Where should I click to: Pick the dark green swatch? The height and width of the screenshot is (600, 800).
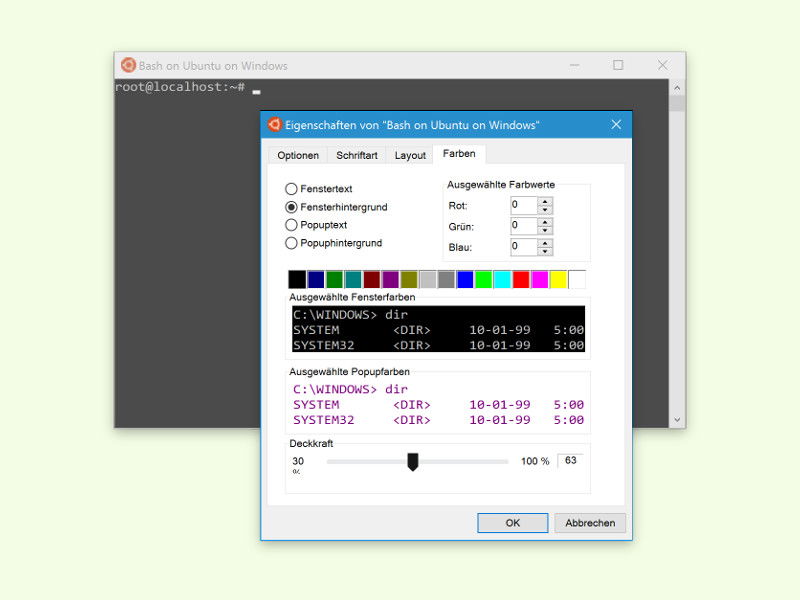click(x=334, y=280)
